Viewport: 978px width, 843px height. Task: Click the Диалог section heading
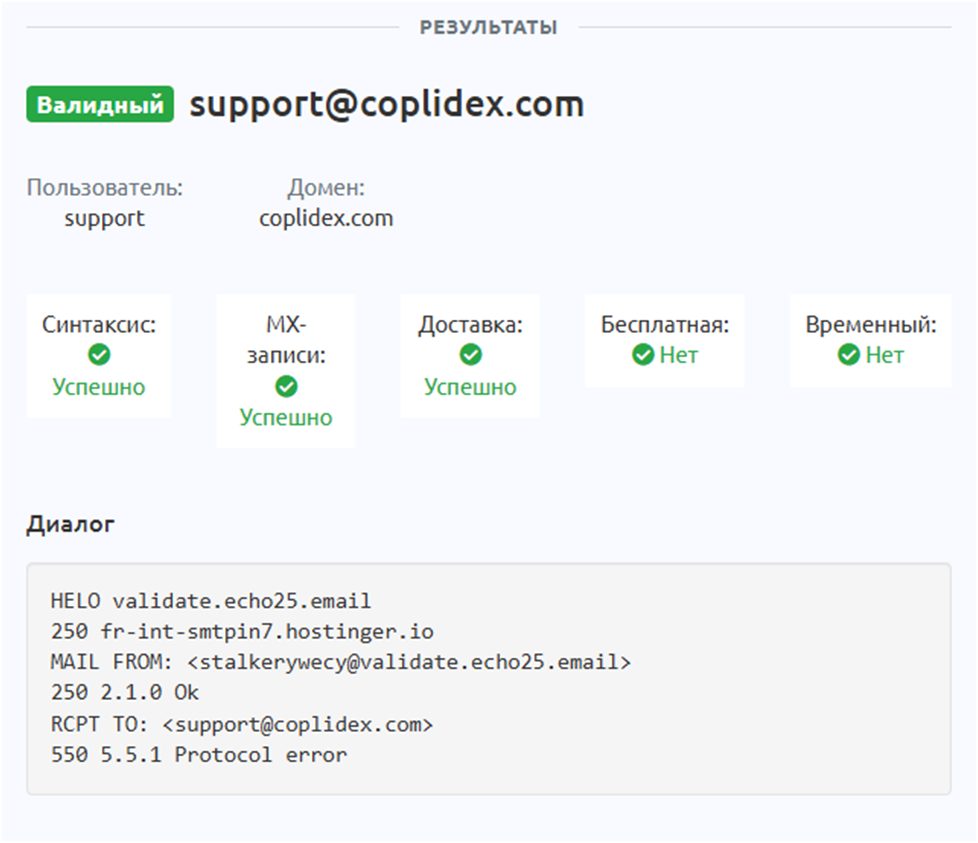[x=70, y=524]
